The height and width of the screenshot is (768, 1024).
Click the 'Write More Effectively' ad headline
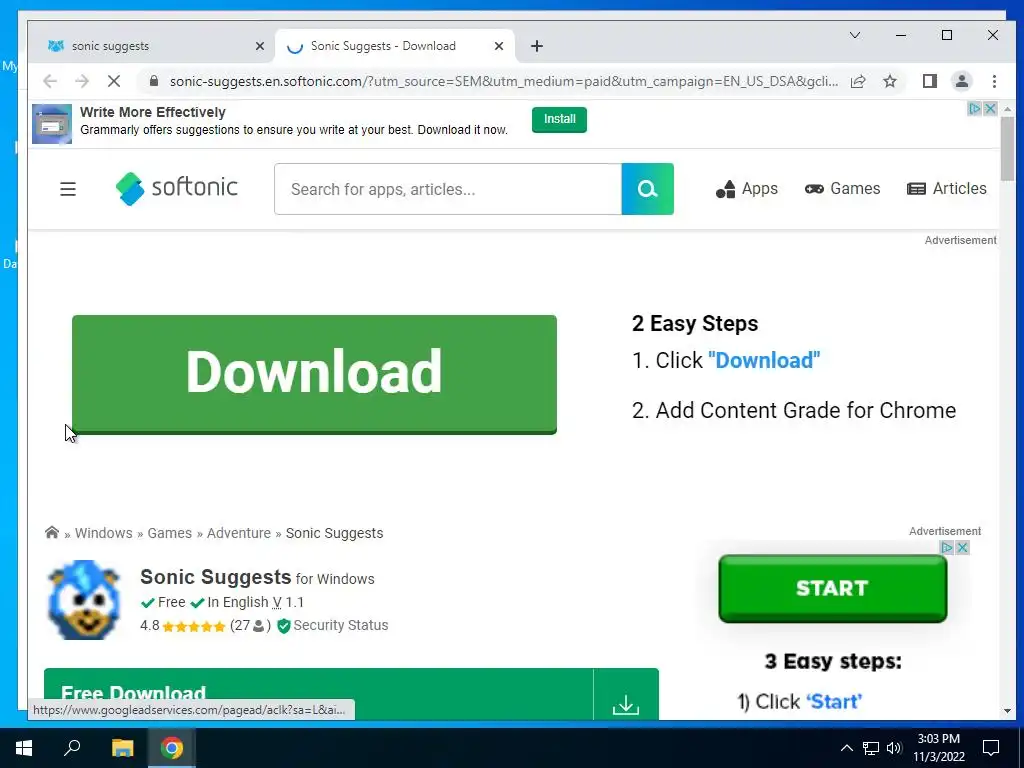(153, 112)
